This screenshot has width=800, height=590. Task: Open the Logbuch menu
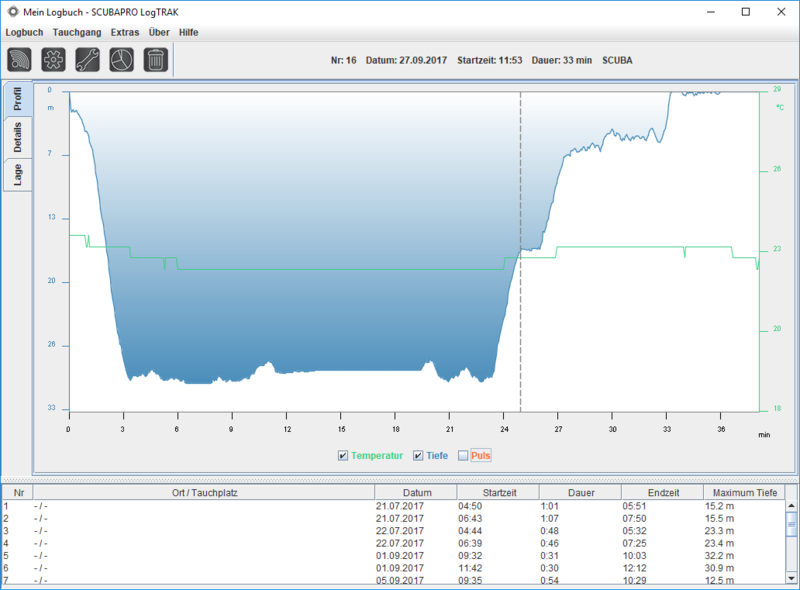tap(24, 32)
